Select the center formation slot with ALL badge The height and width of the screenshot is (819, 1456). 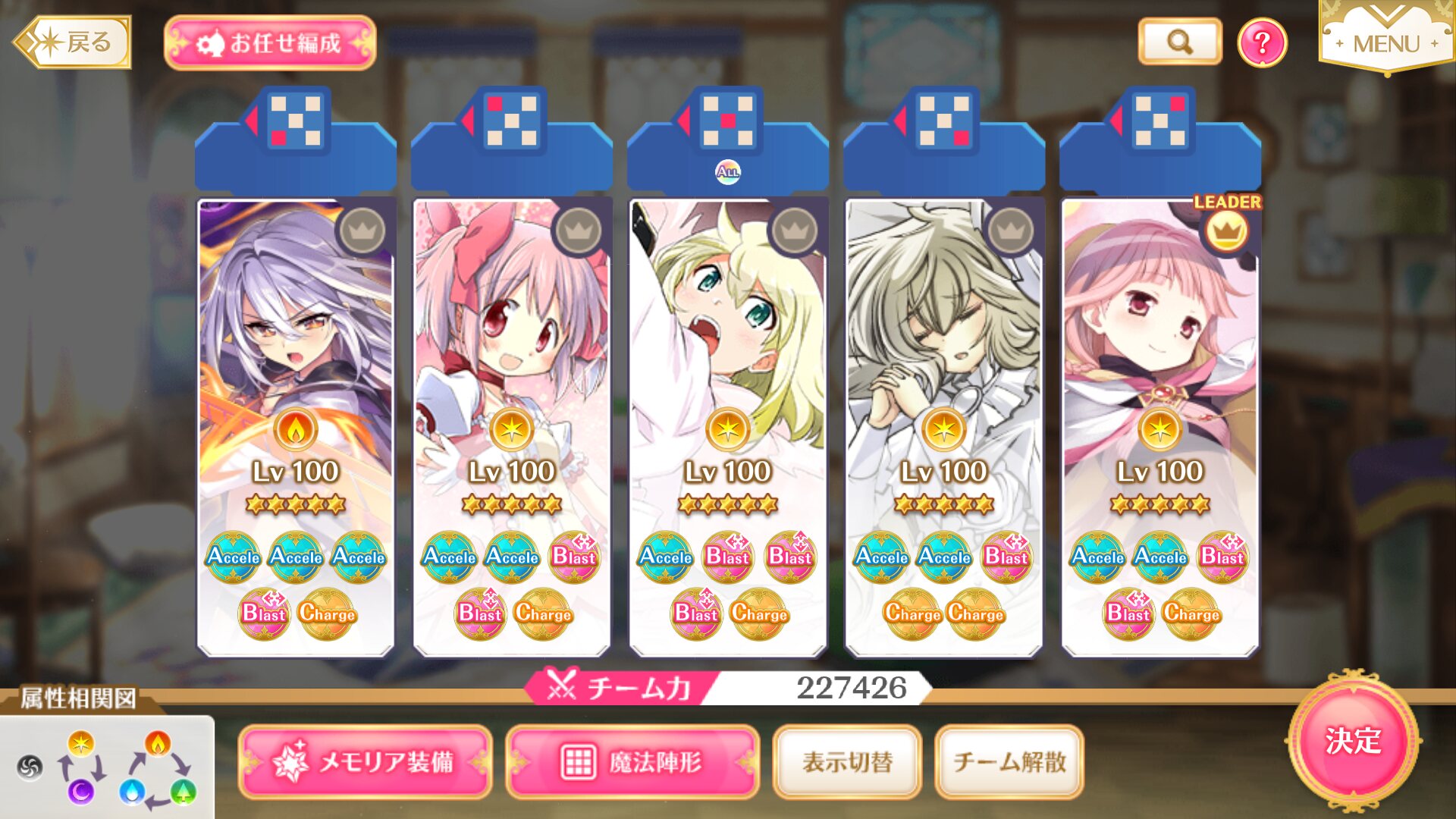(x=728, y=138)
